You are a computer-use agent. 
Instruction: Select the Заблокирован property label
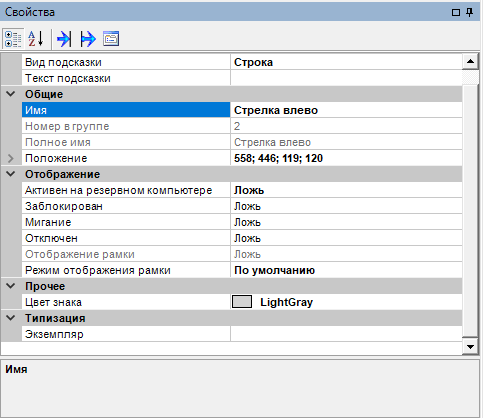pos(64,206)
